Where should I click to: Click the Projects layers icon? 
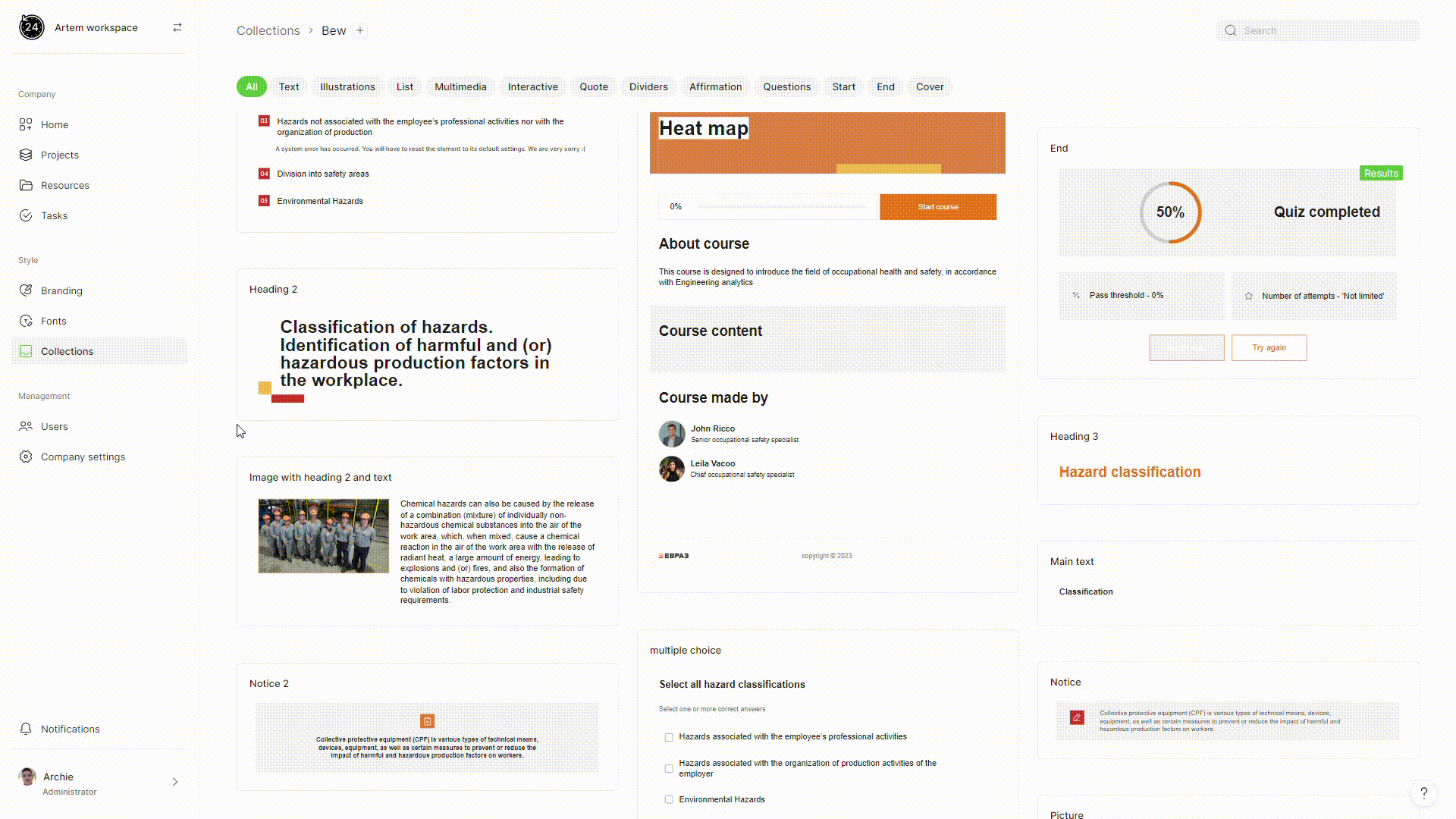coord(26,155)
